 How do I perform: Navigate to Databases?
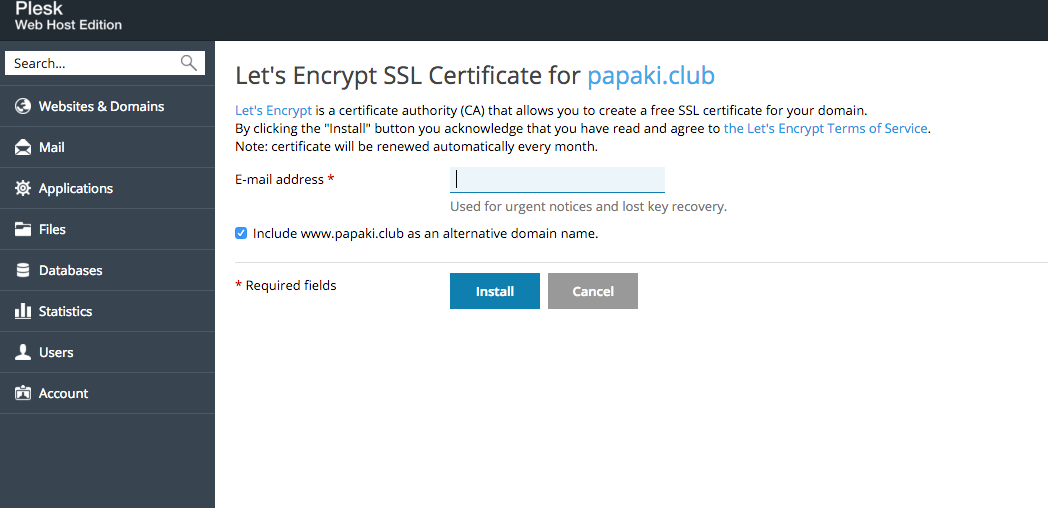point(107,270)
